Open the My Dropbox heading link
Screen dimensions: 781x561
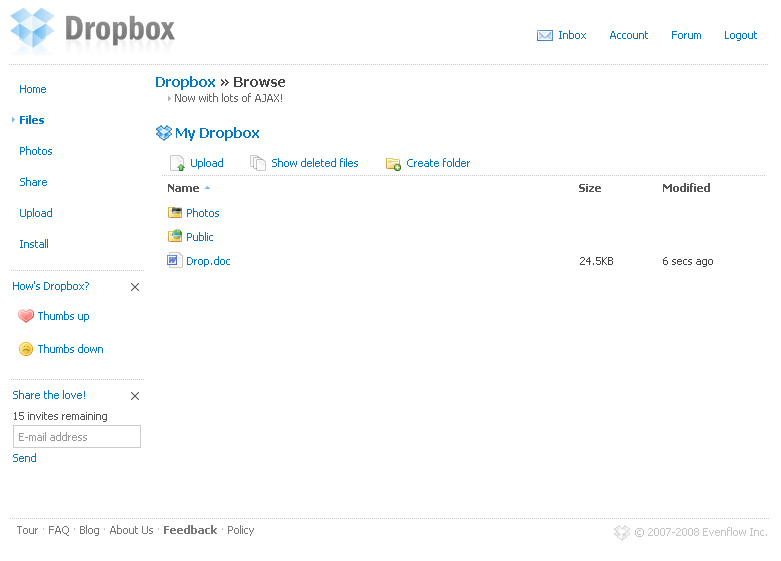click(217, 133)
